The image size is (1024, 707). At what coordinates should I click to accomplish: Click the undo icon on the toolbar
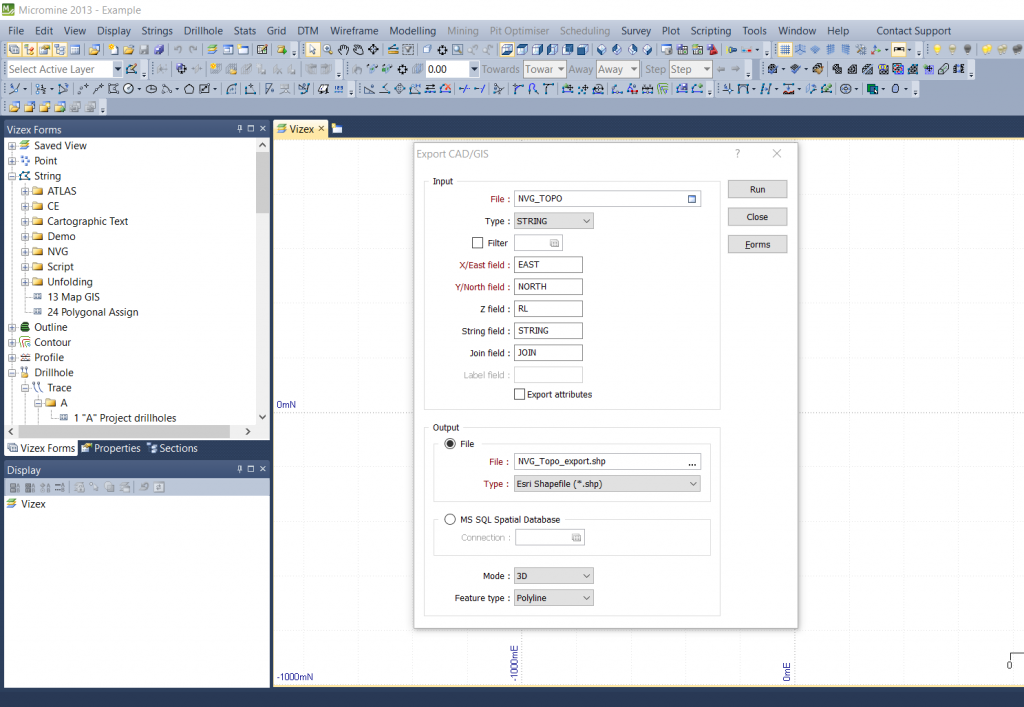tap(179, 49)
